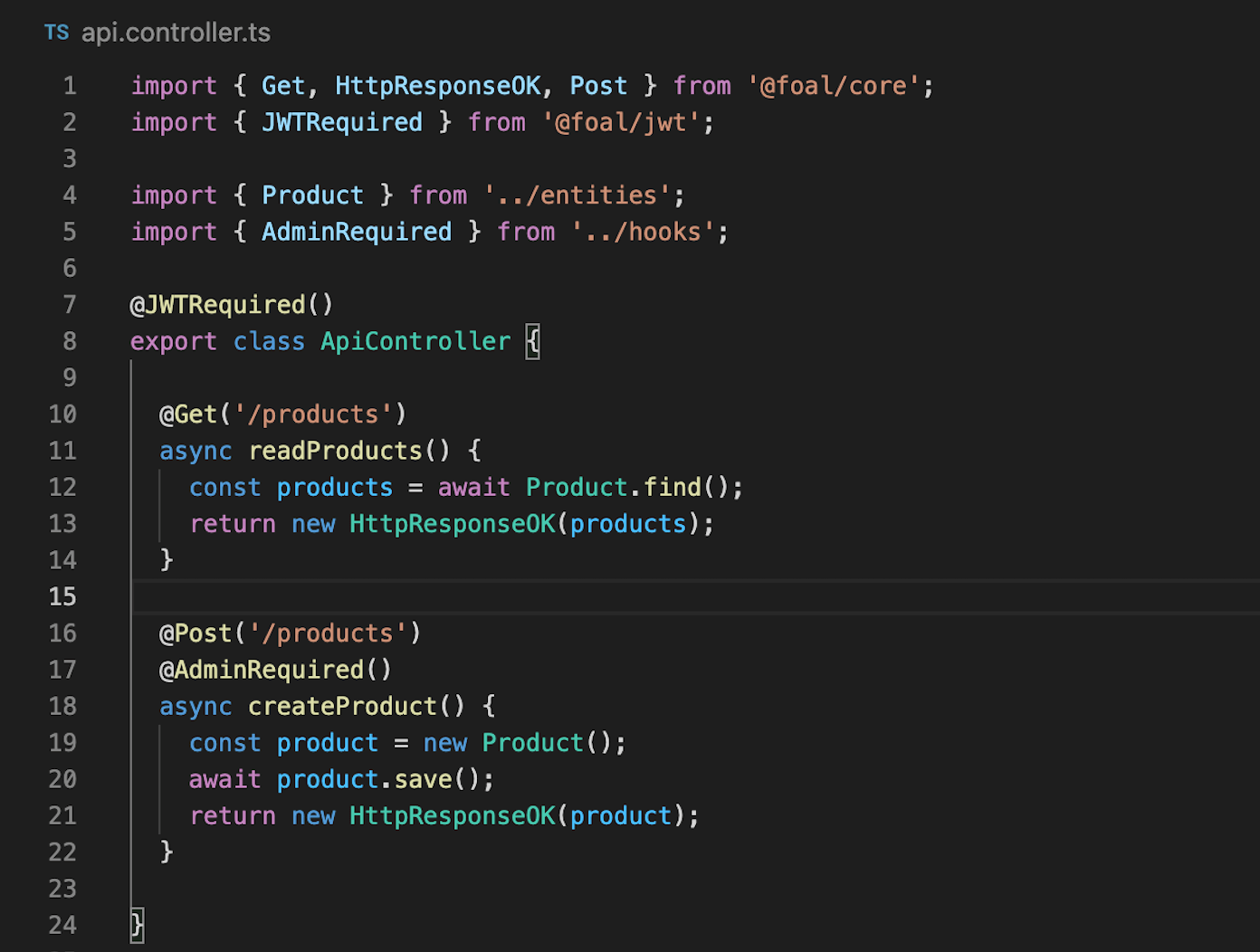Click the @AdminRequired() decorator on line 17
This screenshot has height=952, width=1260.
(275, 670)
